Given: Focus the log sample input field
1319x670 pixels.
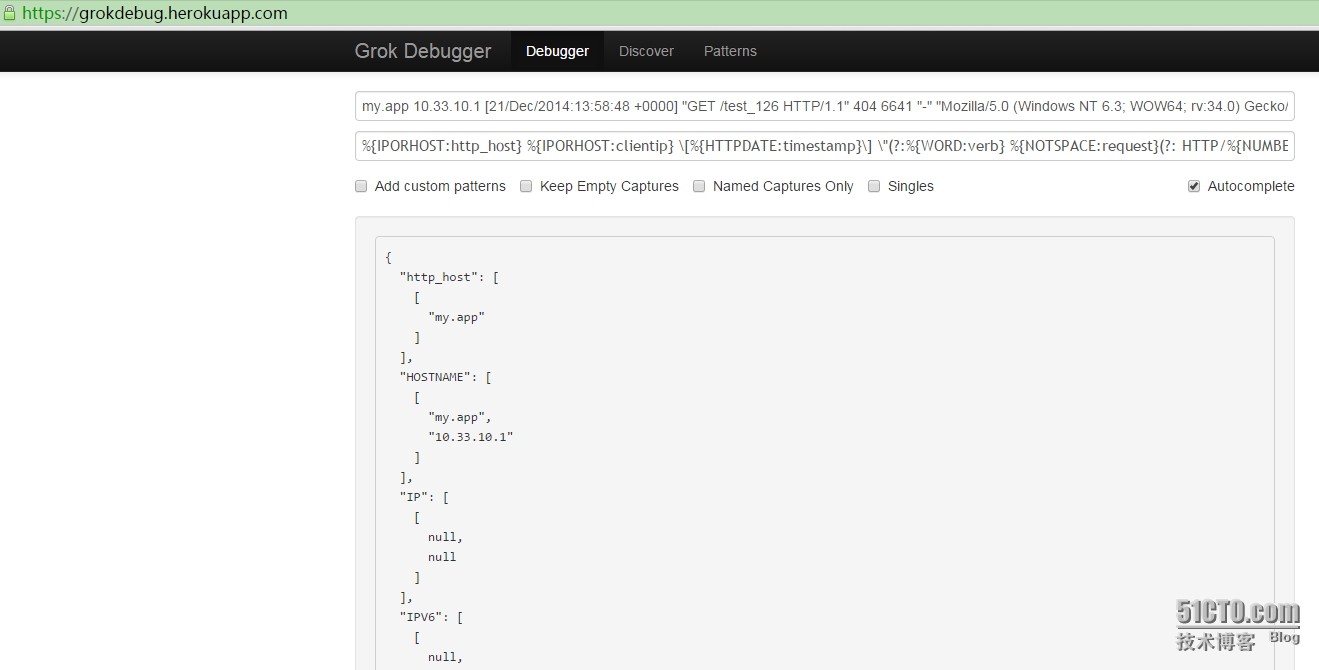Looking at the screenshot, I should [825, 106].
